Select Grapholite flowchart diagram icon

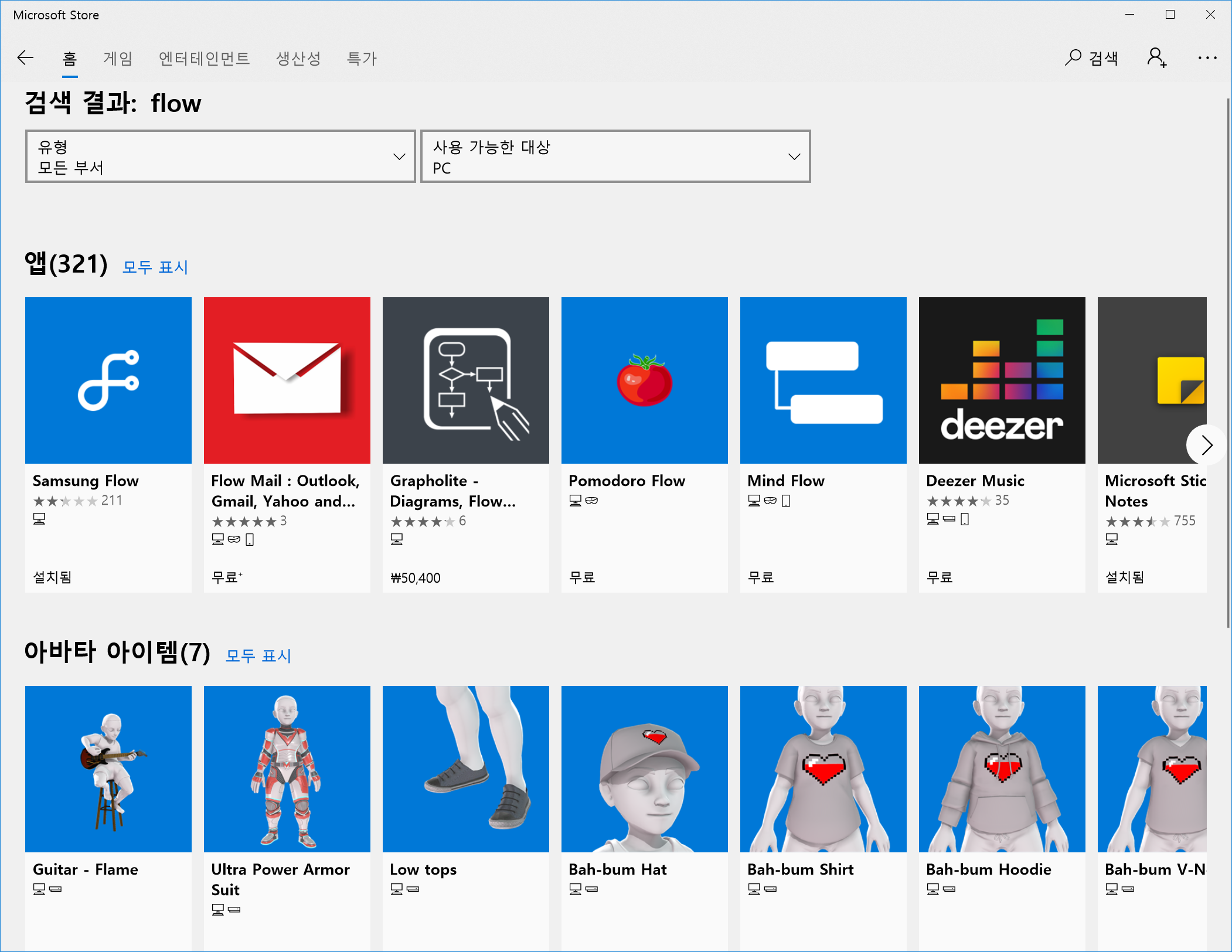[466, 380]
